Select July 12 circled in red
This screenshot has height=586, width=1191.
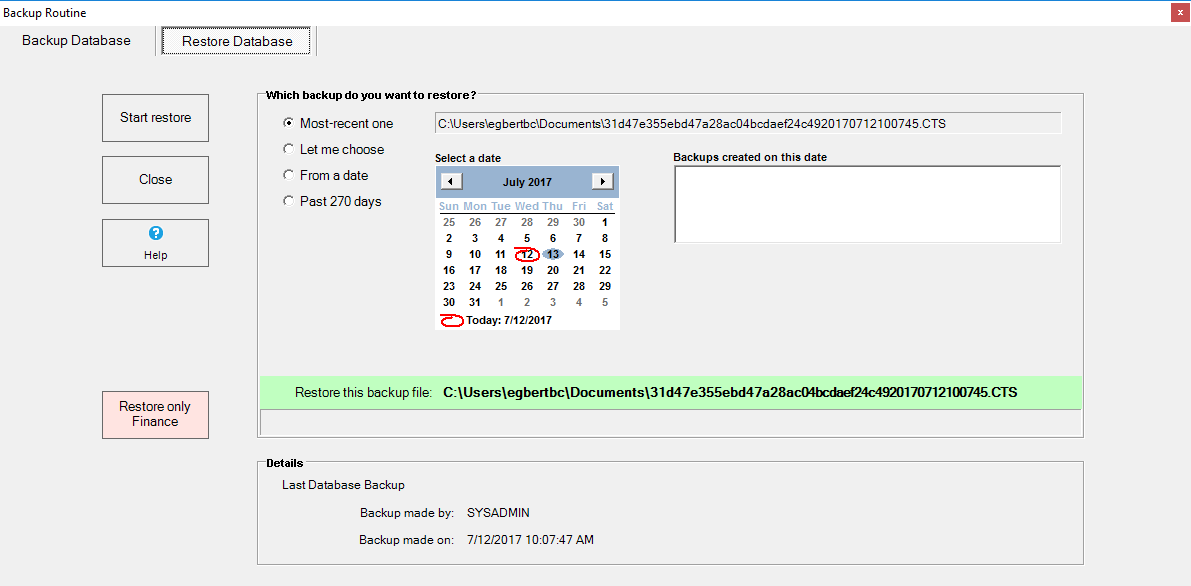click(527, 254)
